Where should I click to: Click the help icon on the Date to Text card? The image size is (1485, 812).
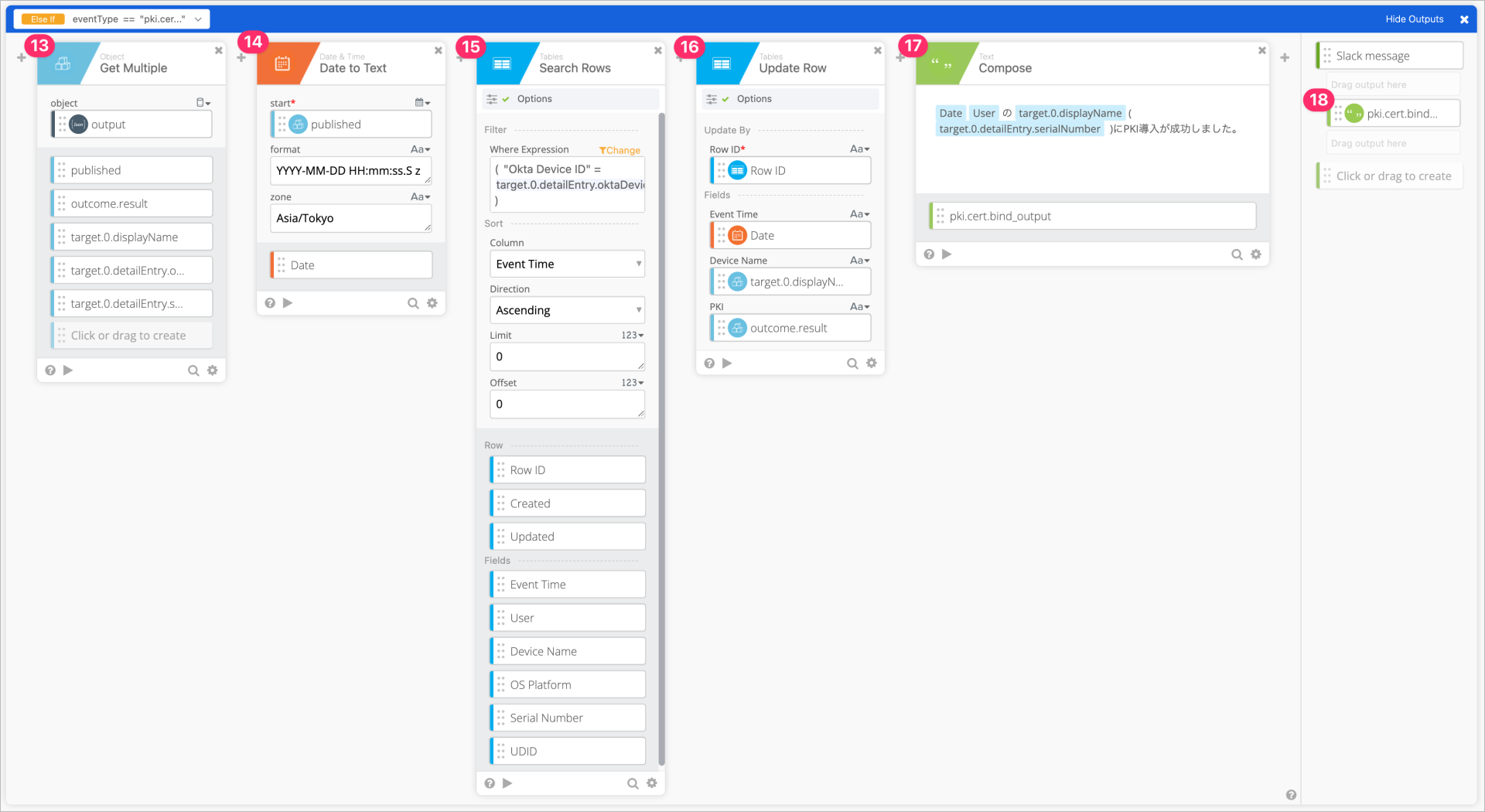click(269, 302)
